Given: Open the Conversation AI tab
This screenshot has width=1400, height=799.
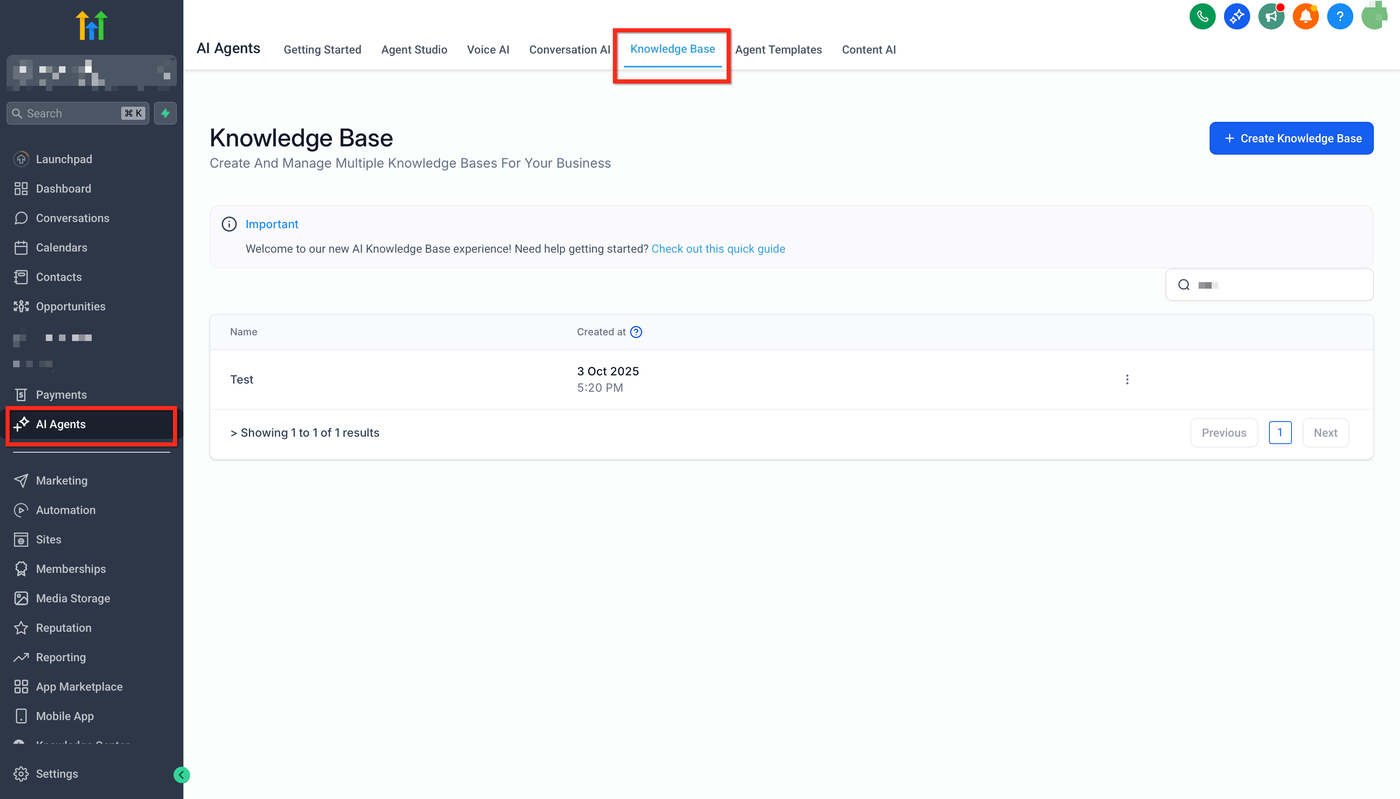Looking at the screenshot, I should click(x=569, y=50).
